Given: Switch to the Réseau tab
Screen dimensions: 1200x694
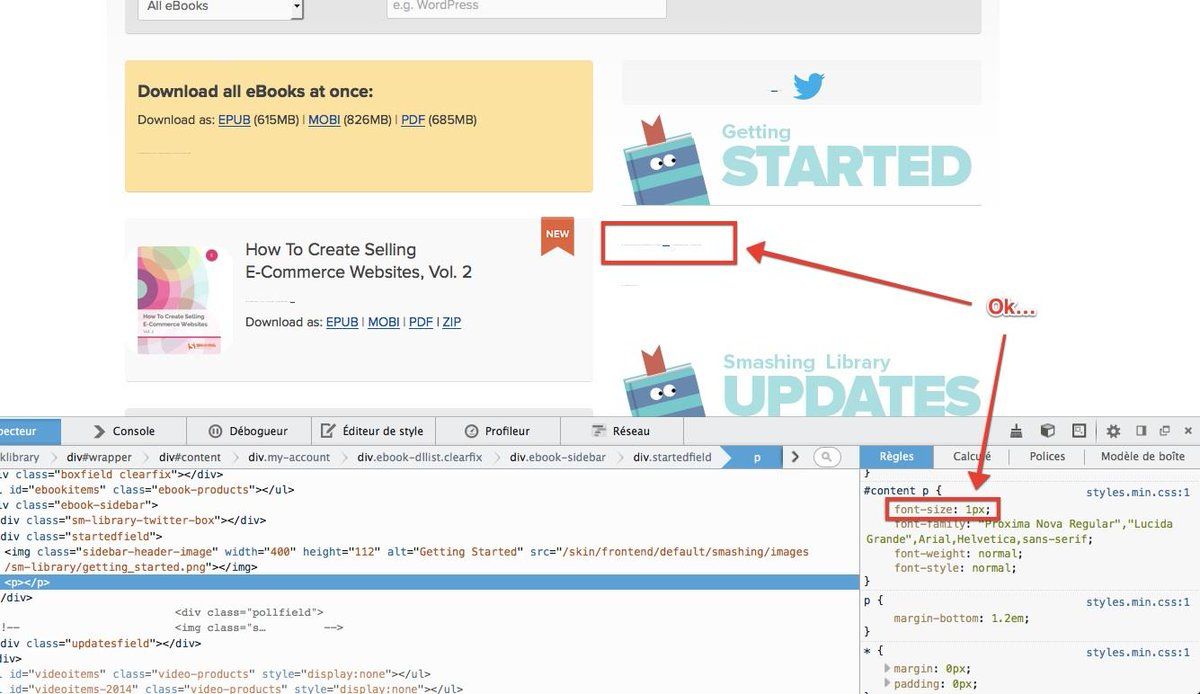Looking at the screenshot, I should click(621, 431).
